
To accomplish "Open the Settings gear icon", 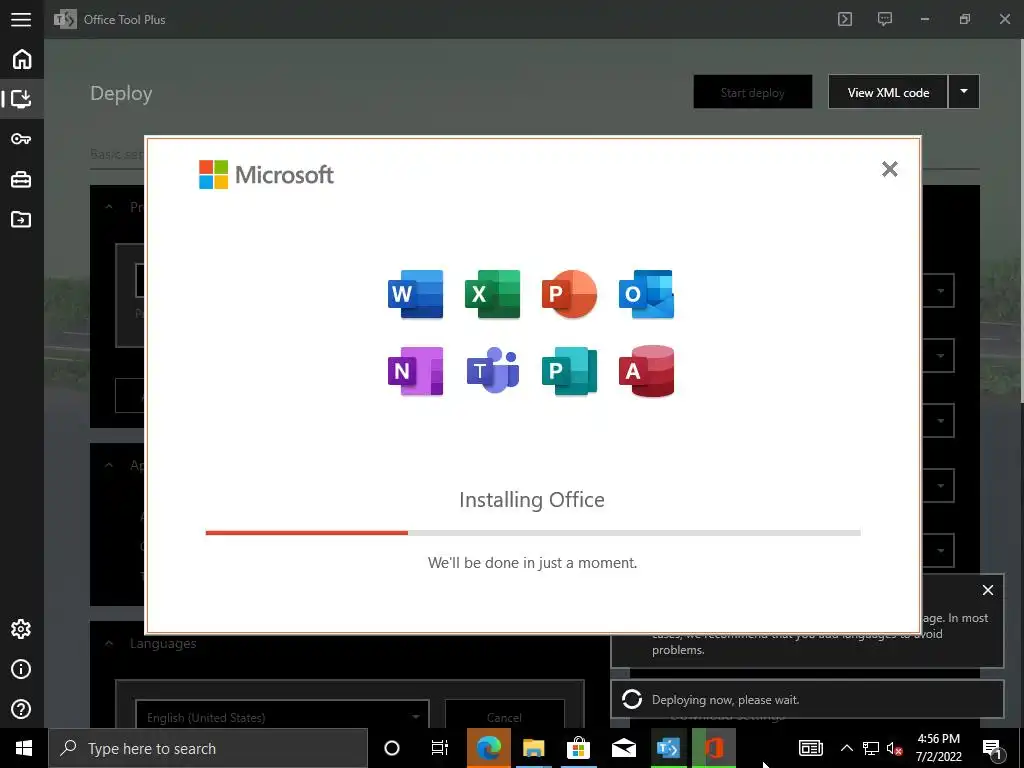I will [21, 629].
